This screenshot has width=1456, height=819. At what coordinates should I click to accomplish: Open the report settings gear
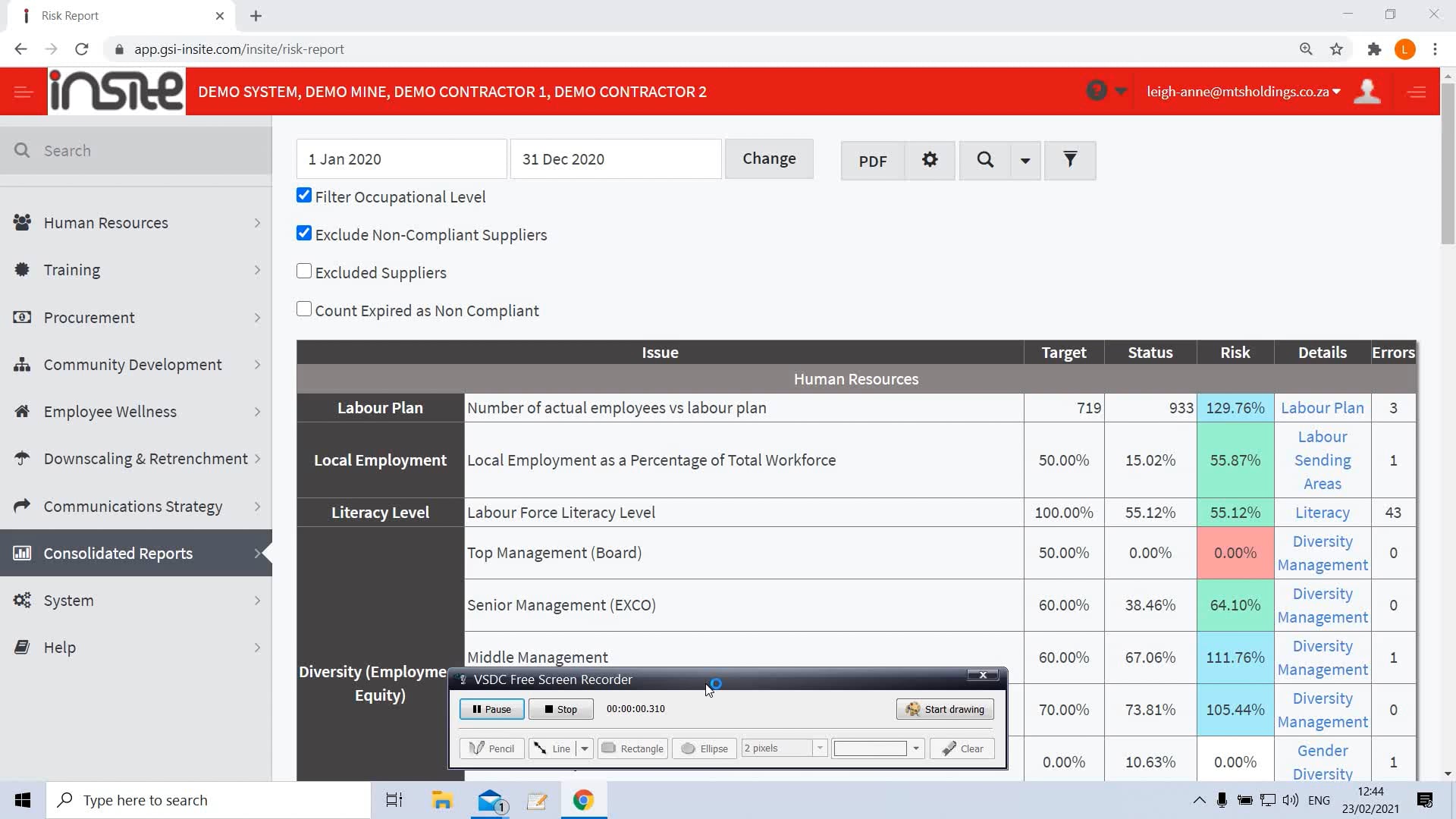pos(930,160)
